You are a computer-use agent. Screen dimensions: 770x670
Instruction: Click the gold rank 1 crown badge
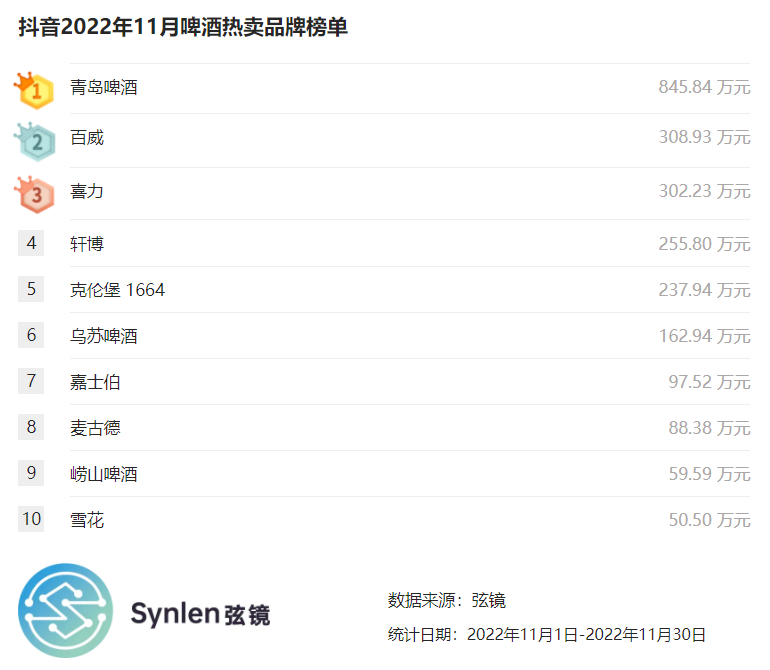click(34, 90)
